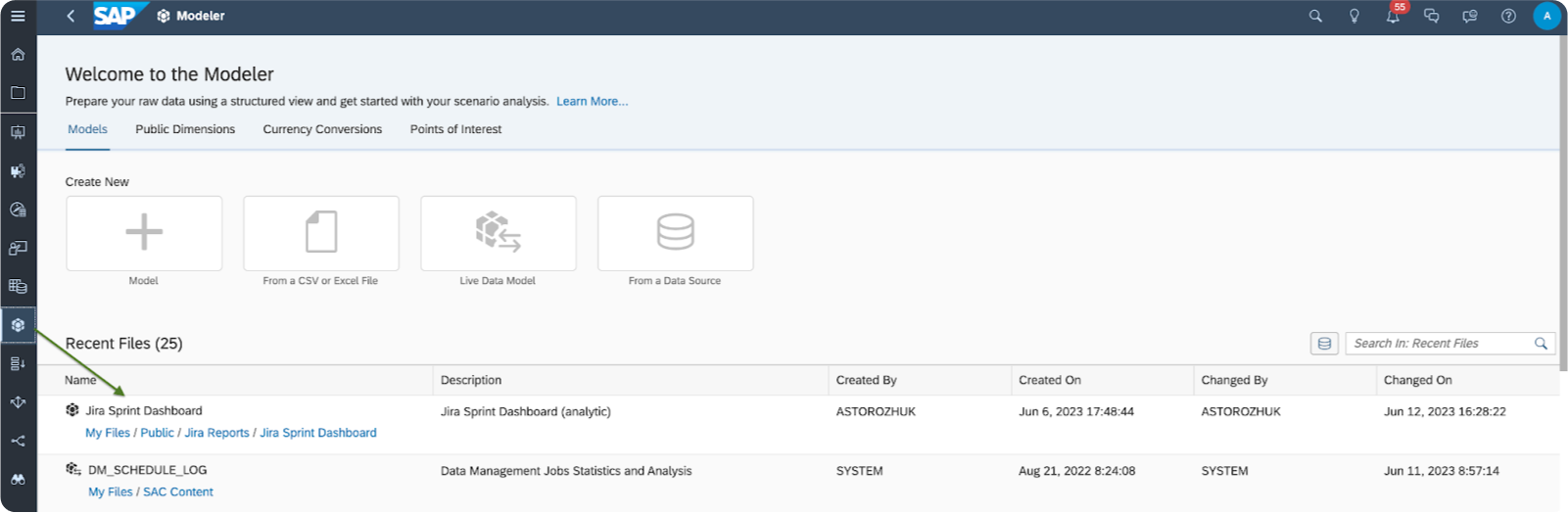1568x513 pixels.
Task: Click Jira Reports in the breadcrumb path
Action: (216, 433)
